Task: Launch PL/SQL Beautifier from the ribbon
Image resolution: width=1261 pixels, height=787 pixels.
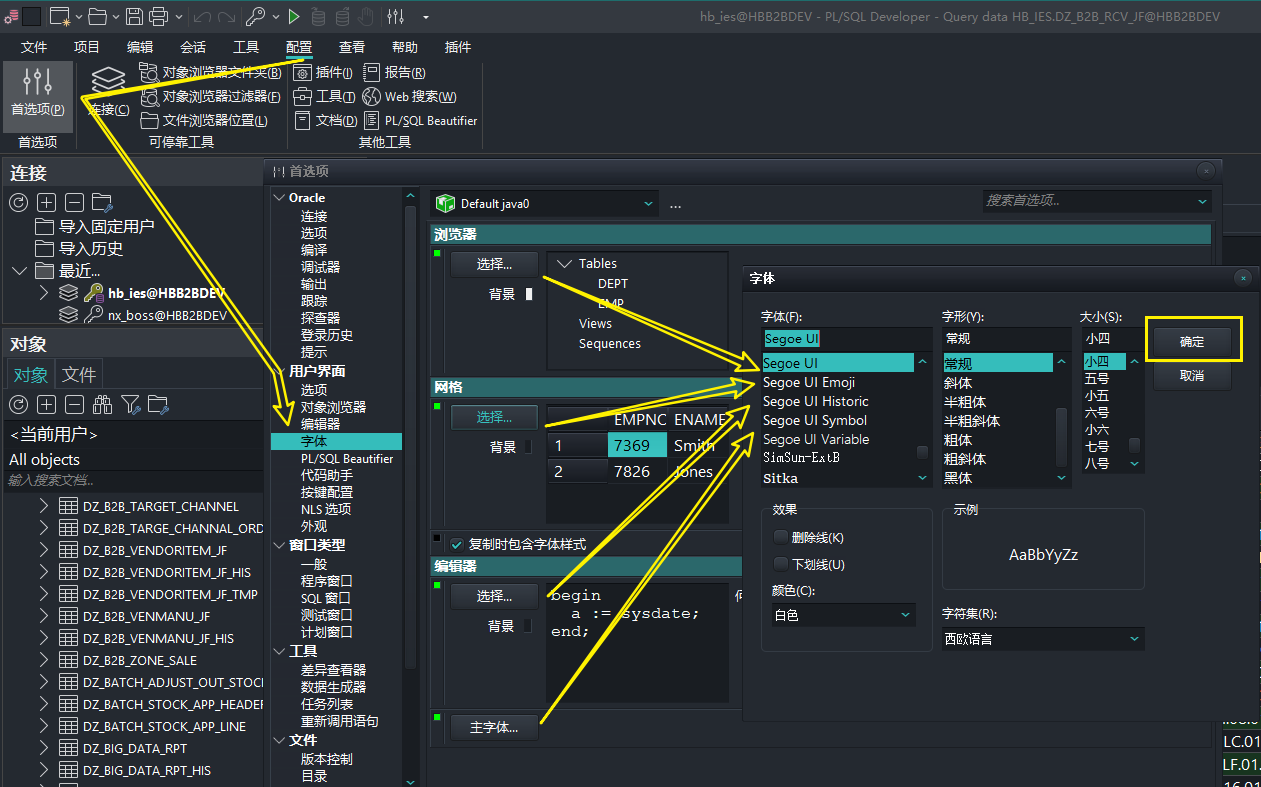Action: (420, 120)
